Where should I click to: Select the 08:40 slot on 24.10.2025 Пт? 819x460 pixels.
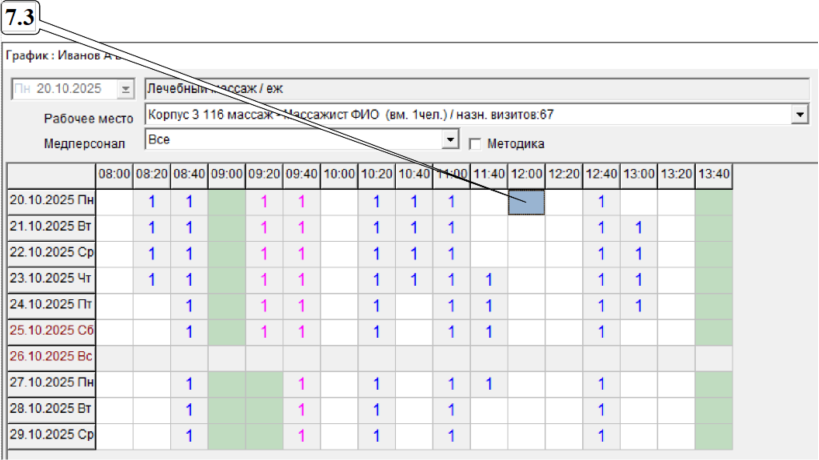[189, 306]
